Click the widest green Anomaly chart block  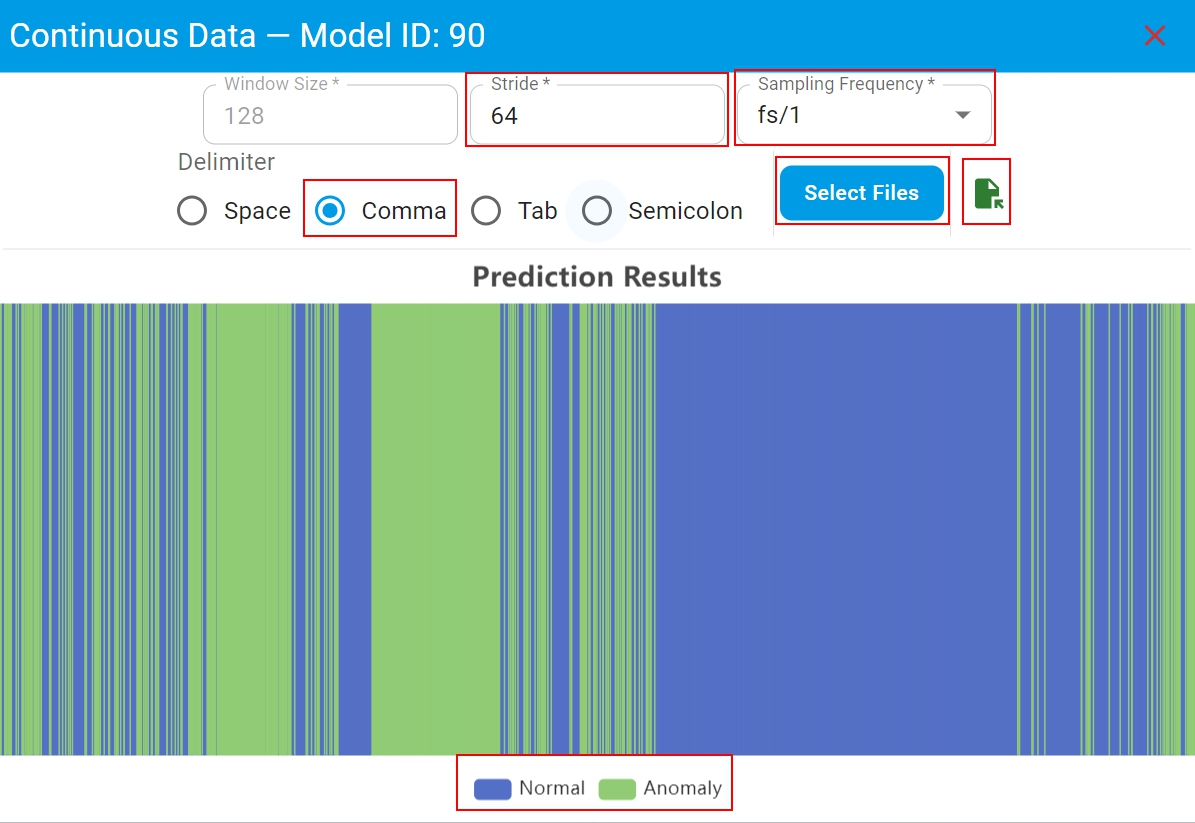coord(435,530)
